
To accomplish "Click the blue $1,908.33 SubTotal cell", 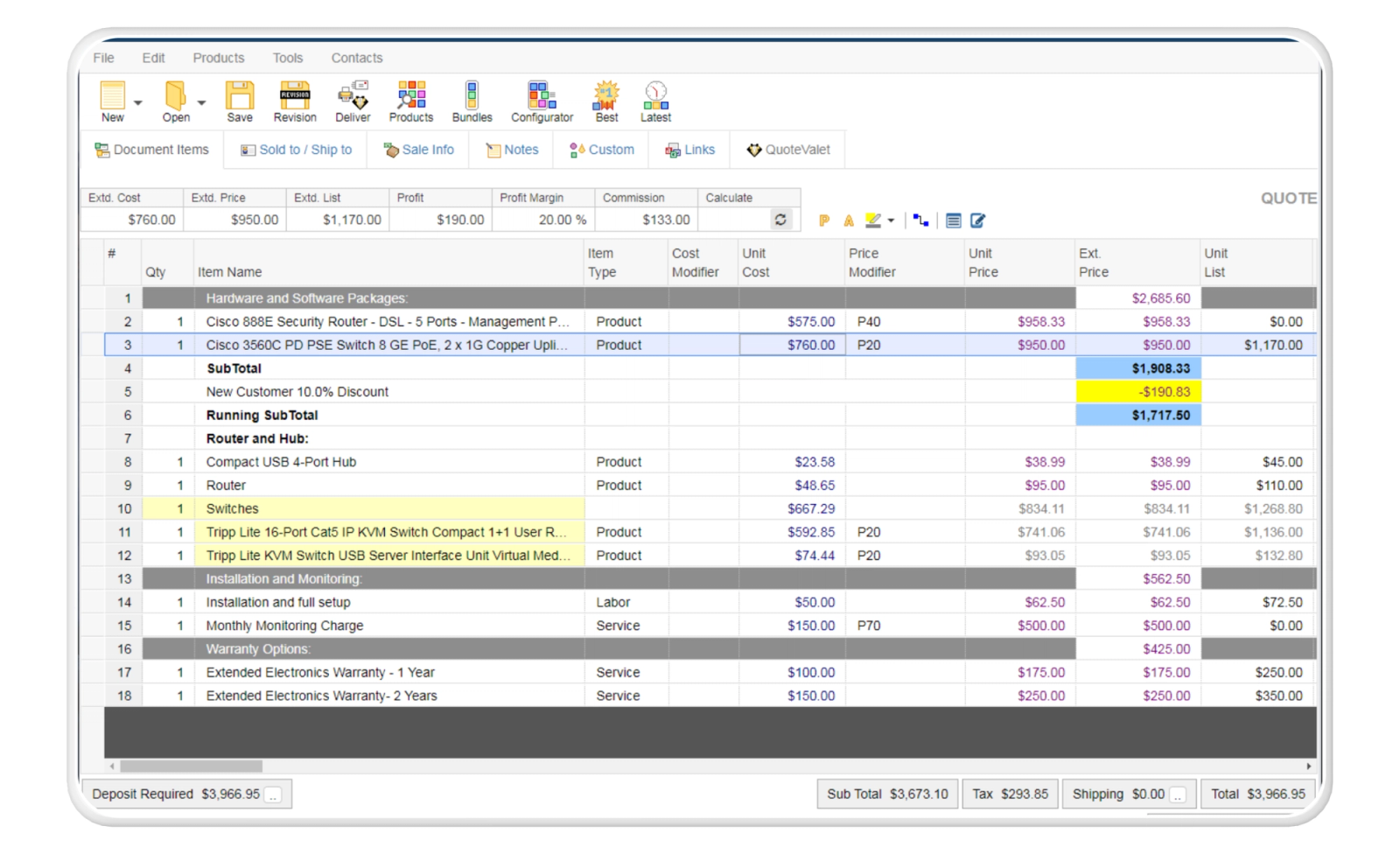I will [1137, 368].
